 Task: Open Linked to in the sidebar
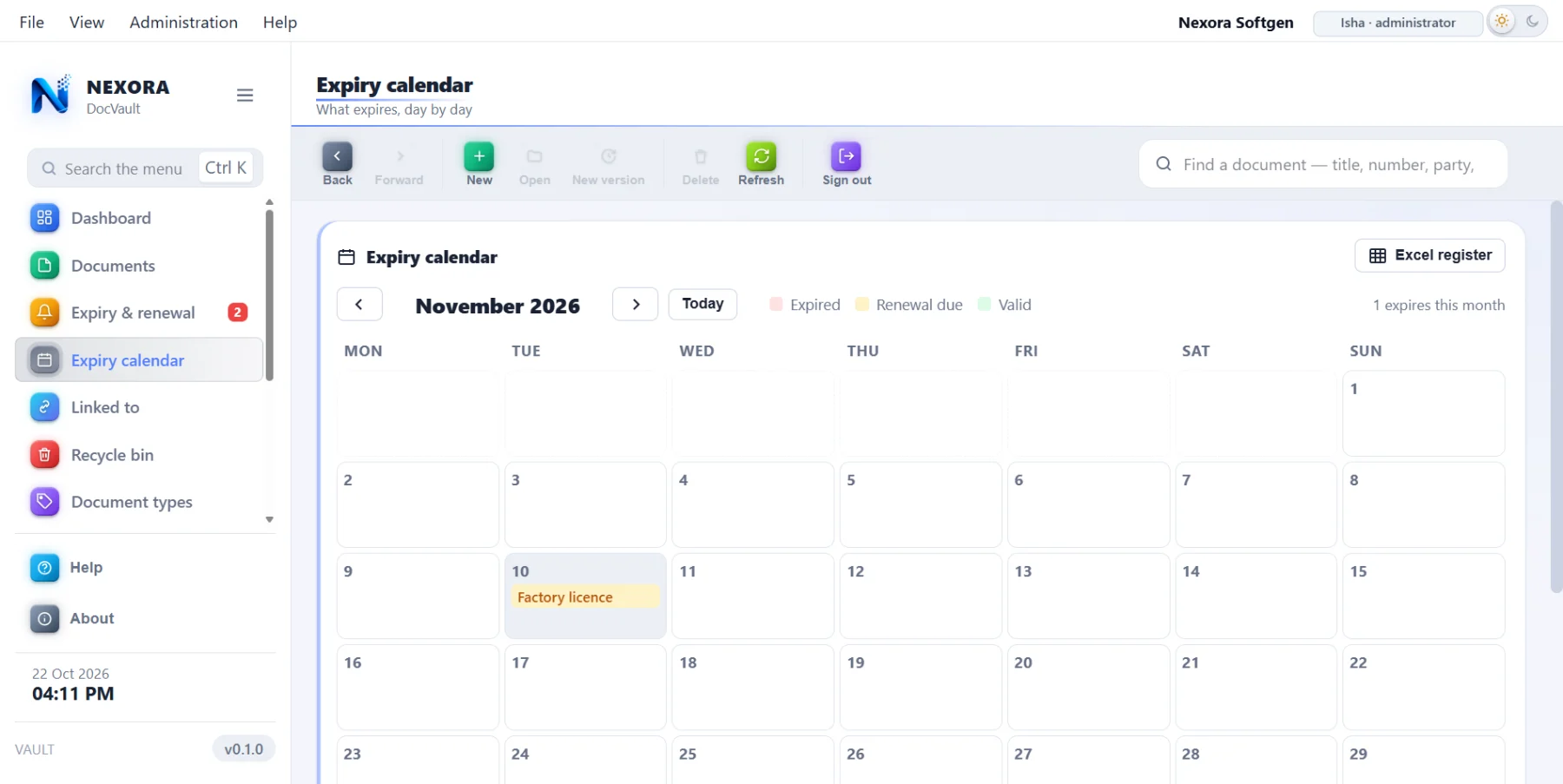(139, 407)
